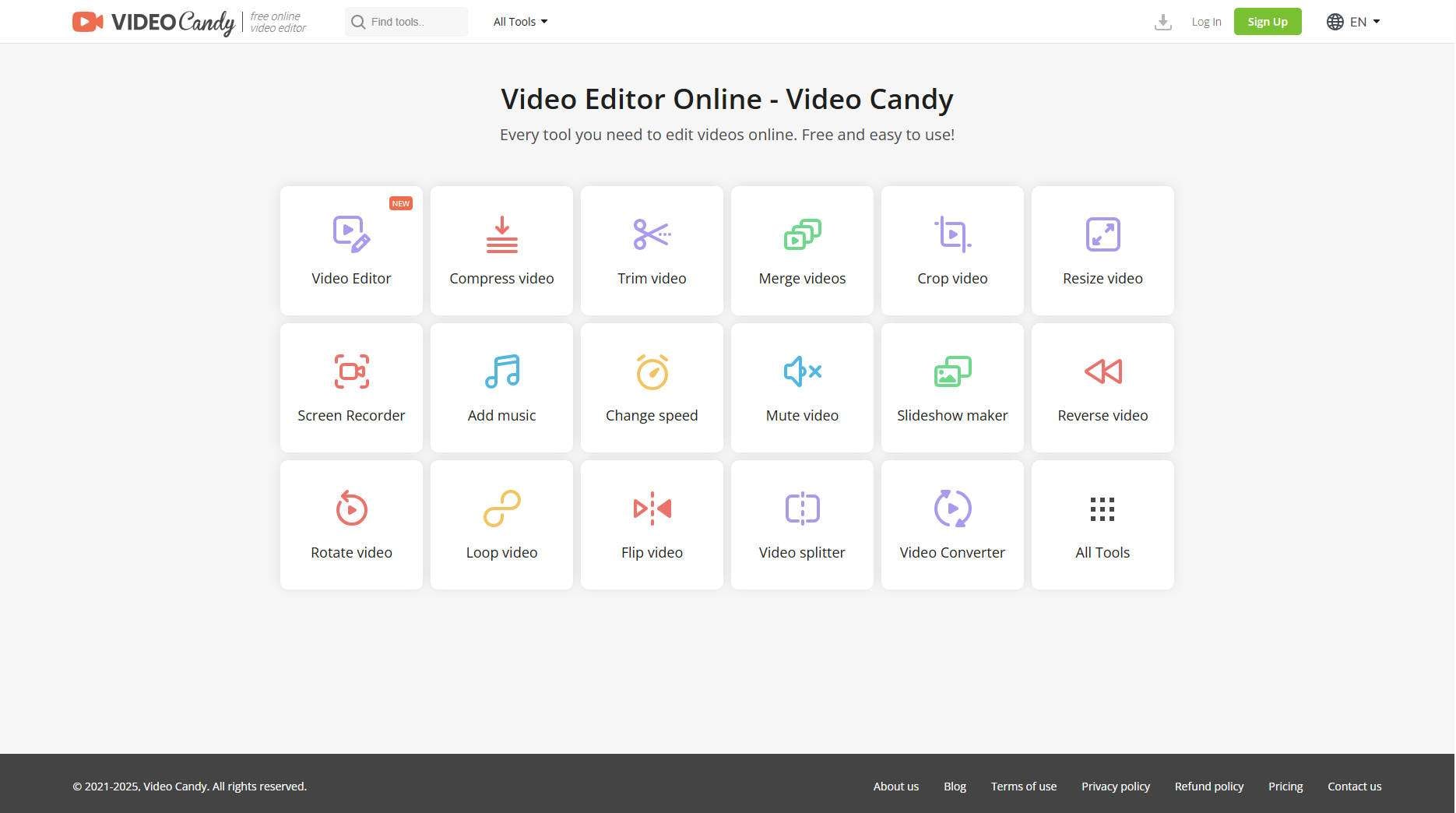Click the NEW badge on Video Editor

click(x=400, y=203)
